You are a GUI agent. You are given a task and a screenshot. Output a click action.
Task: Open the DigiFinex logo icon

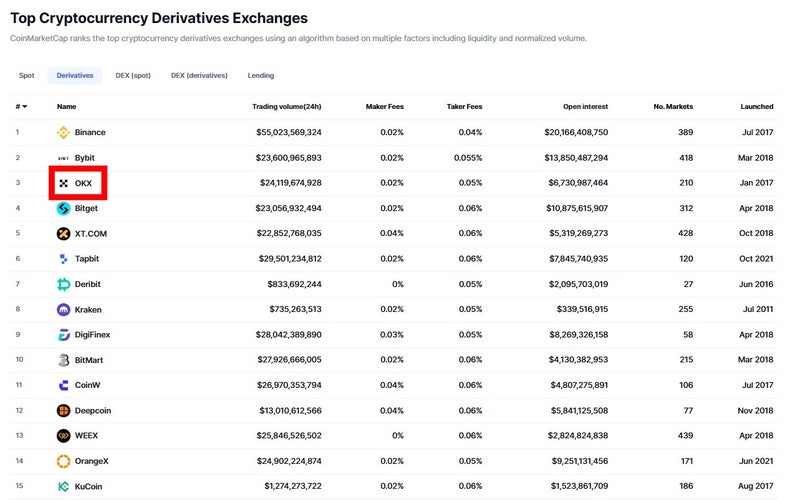pos(63,335)
